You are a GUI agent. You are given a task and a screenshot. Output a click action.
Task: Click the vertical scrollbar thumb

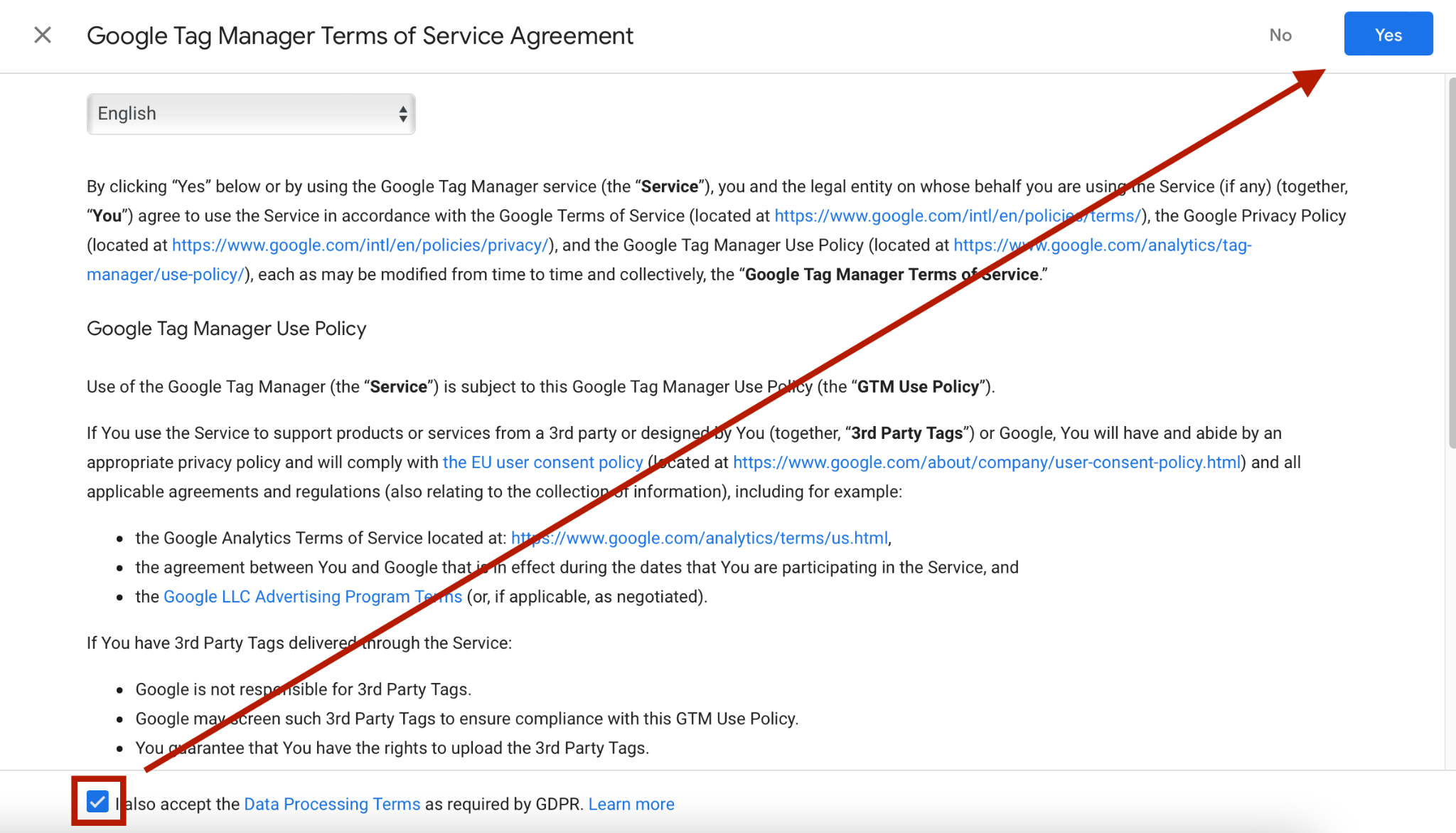coord(1451,263)
